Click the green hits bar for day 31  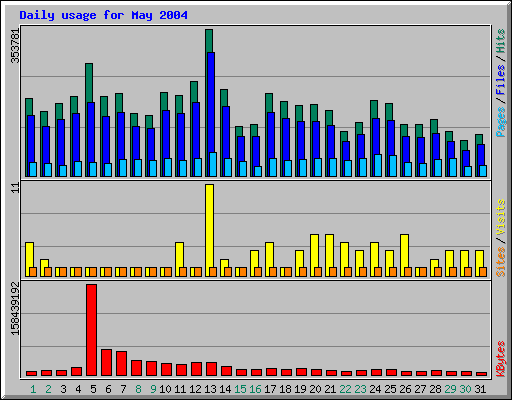(x=479, y=139)
